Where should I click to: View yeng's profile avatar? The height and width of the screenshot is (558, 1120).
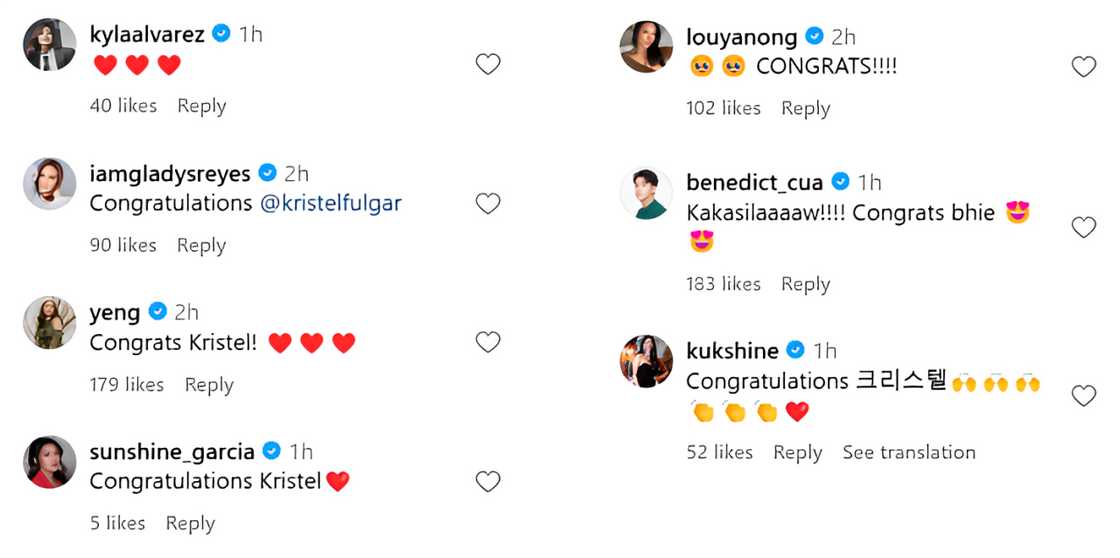(x=50, y=322)
